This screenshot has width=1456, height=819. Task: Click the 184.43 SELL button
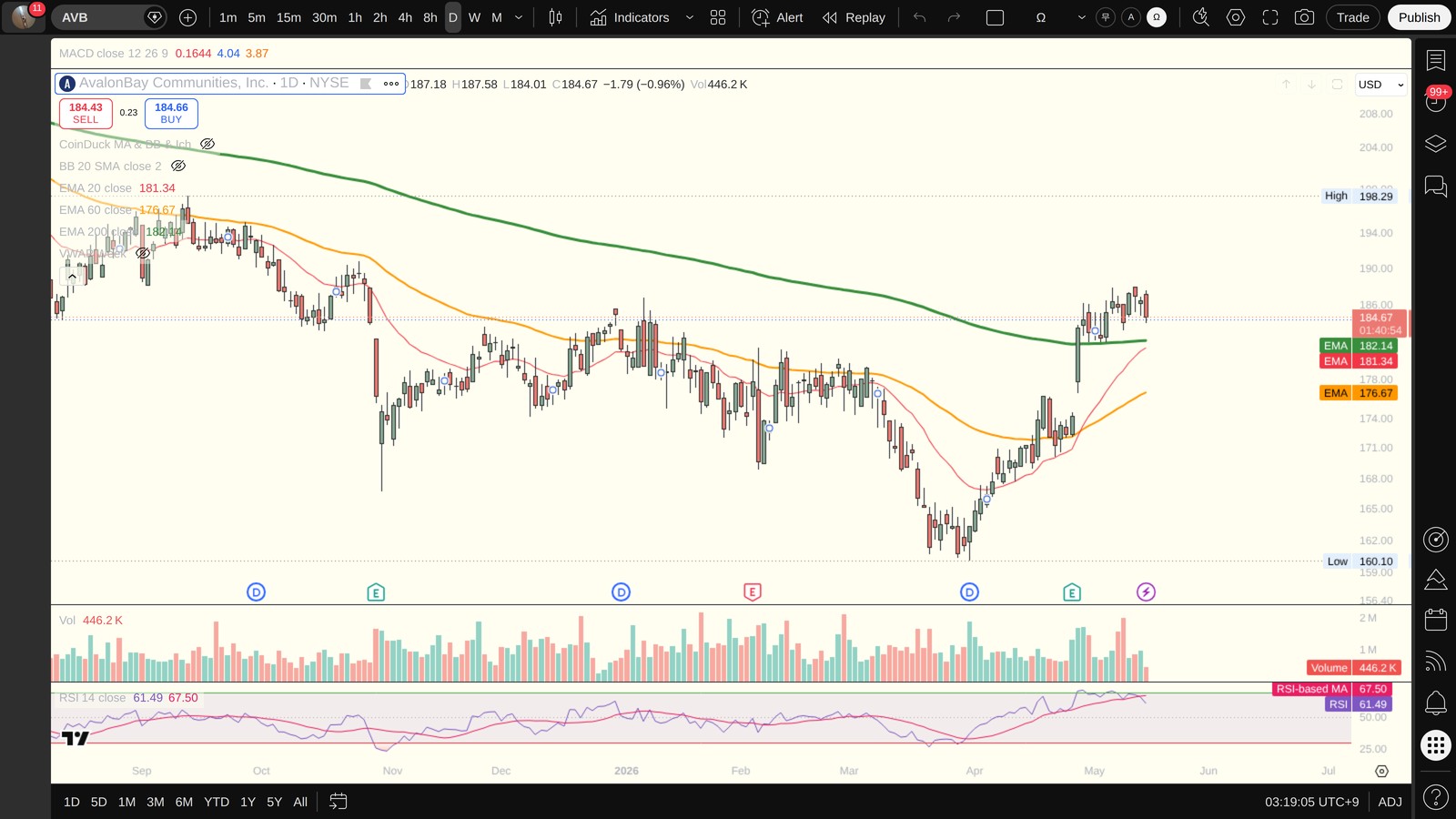(x=86, y=113)
